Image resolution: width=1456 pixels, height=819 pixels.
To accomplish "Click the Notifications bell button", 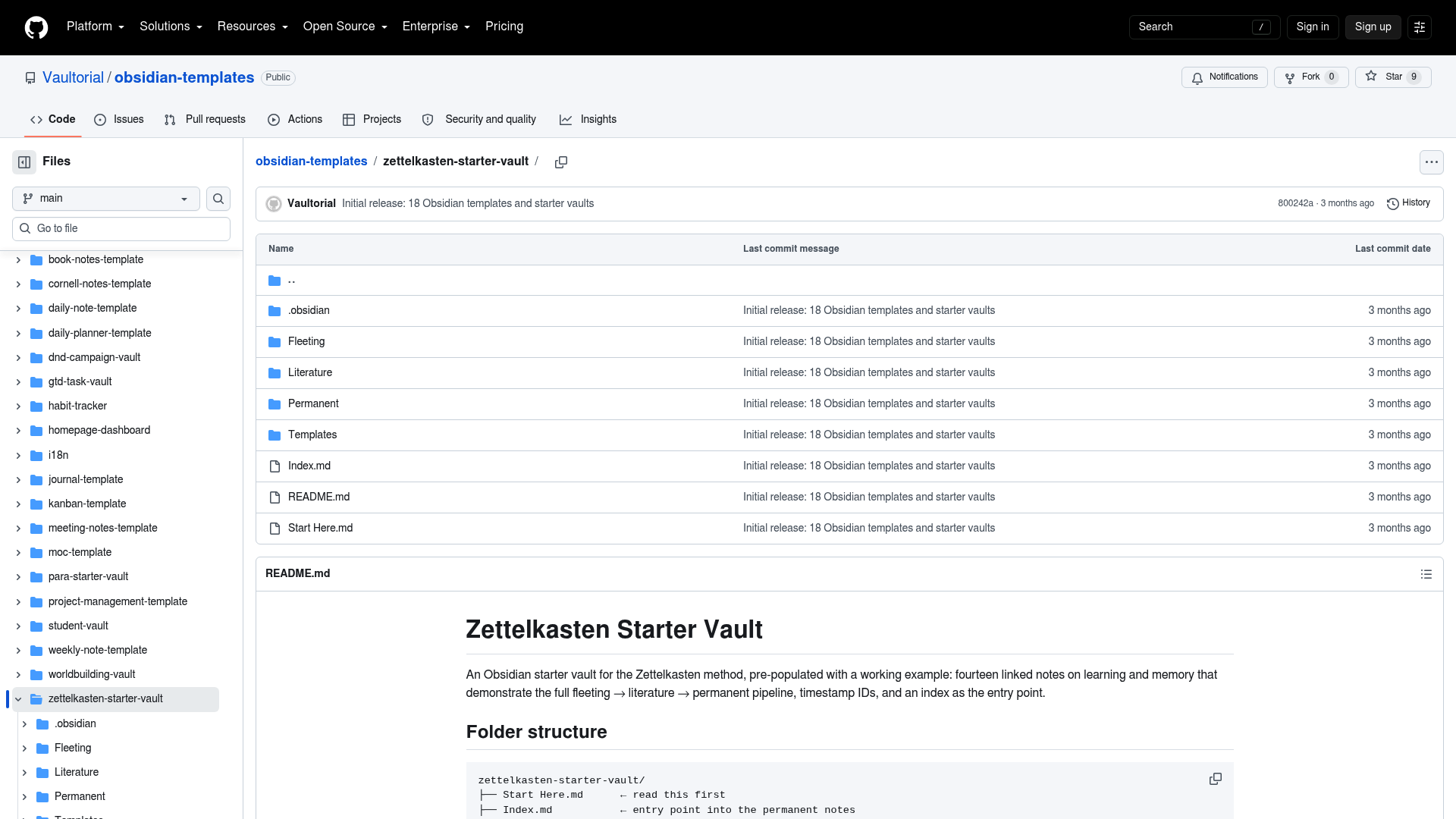I will click(x=1225, y=77).
